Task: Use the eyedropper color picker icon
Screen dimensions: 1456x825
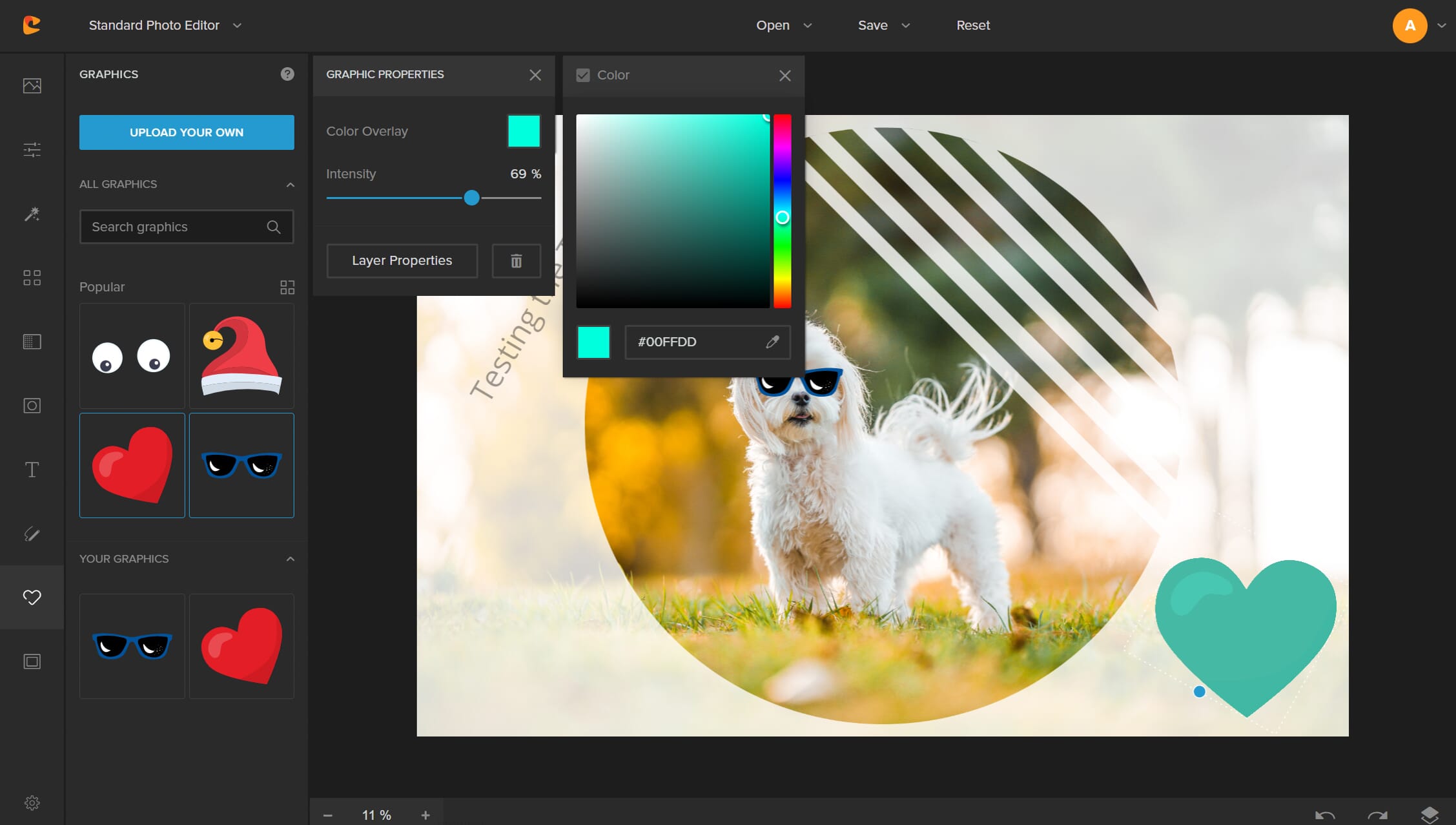Action: click(772, 342)
